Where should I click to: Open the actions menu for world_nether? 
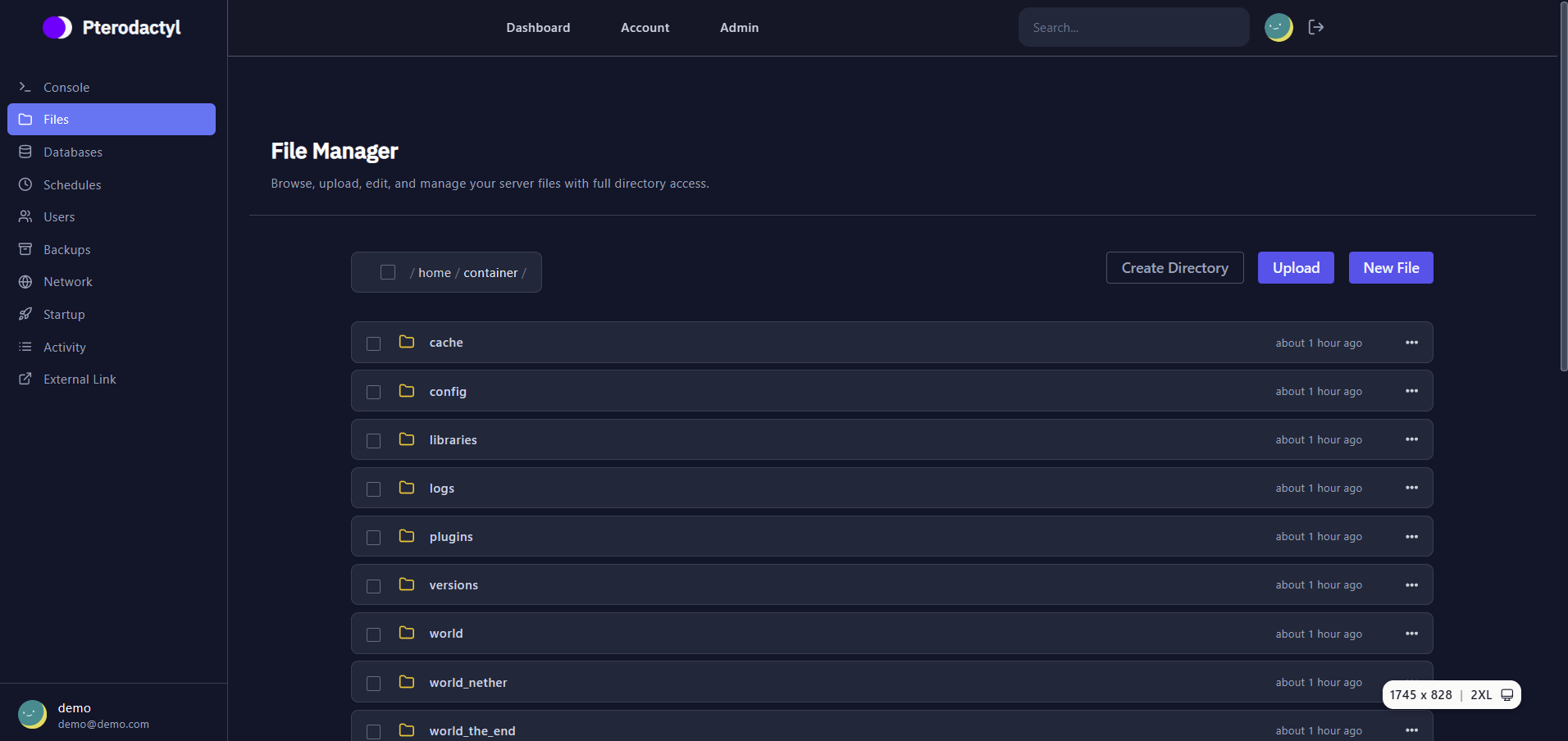[x=1411, y=682]
